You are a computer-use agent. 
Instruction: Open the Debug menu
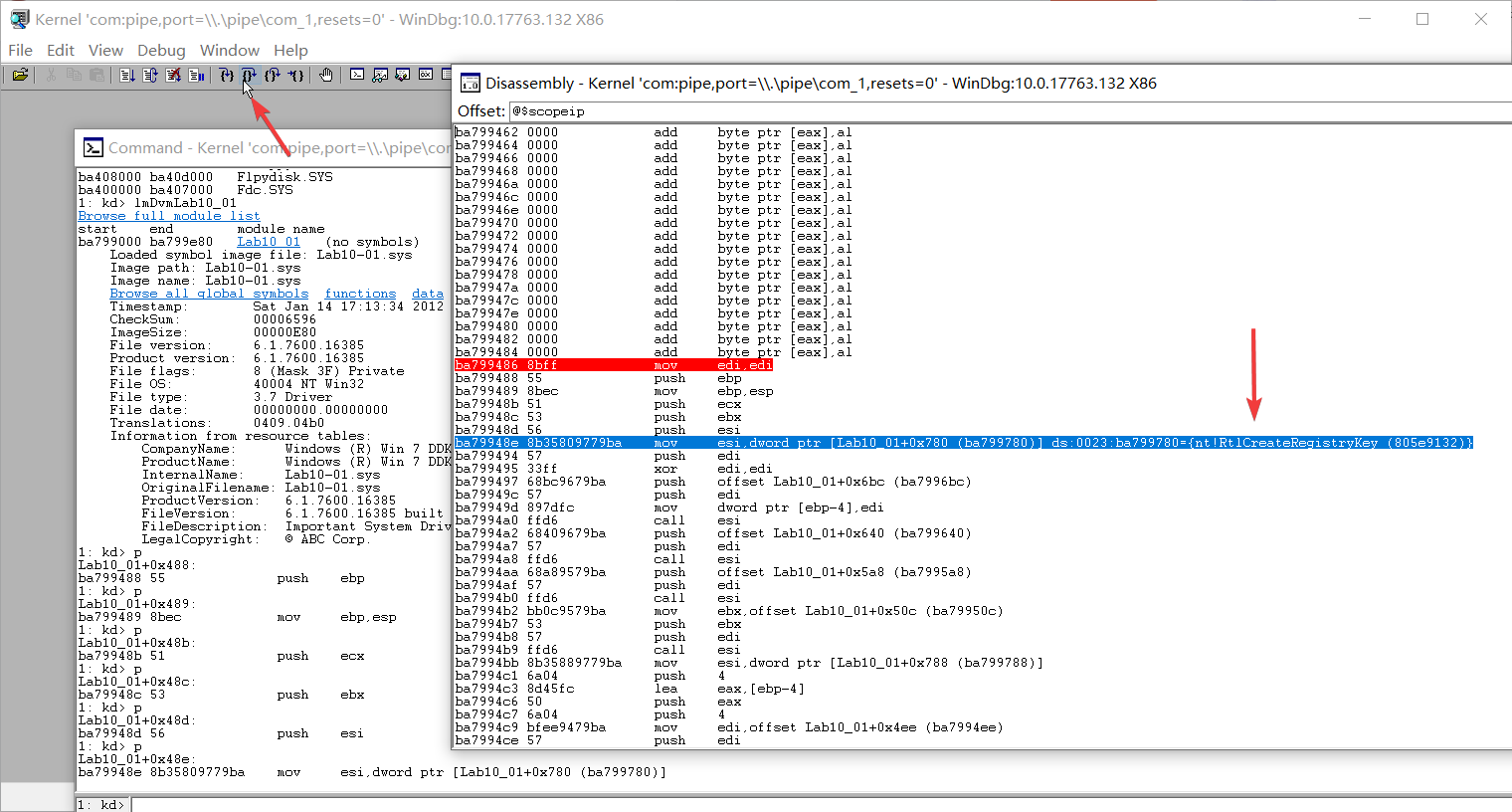click(x=161, y=50)
